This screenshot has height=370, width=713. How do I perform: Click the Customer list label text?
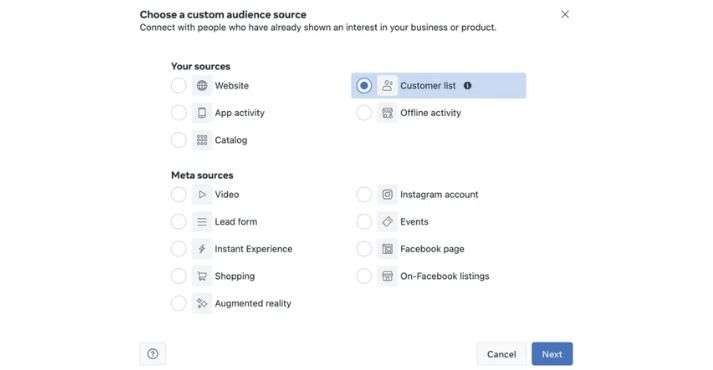pos(428,85)
